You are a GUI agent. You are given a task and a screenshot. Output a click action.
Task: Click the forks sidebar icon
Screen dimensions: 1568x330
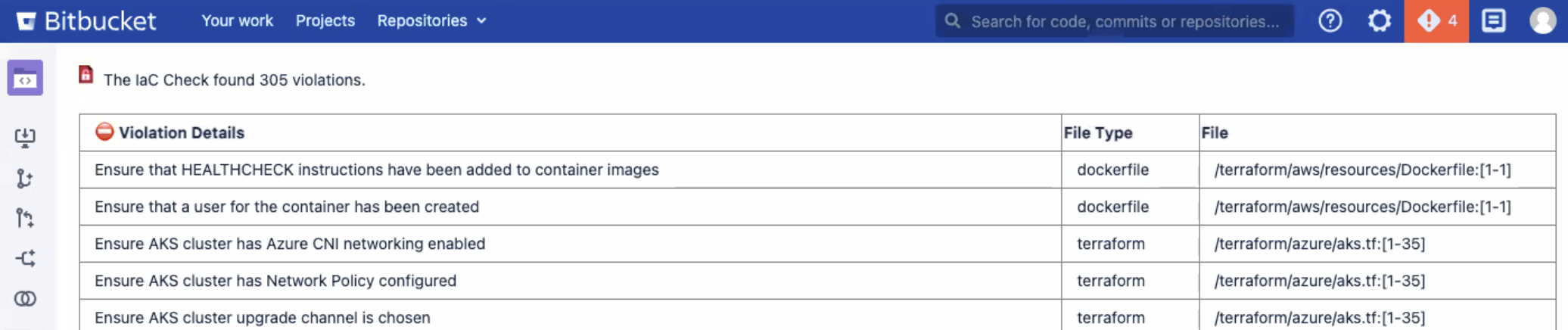(x=25, y=259)
